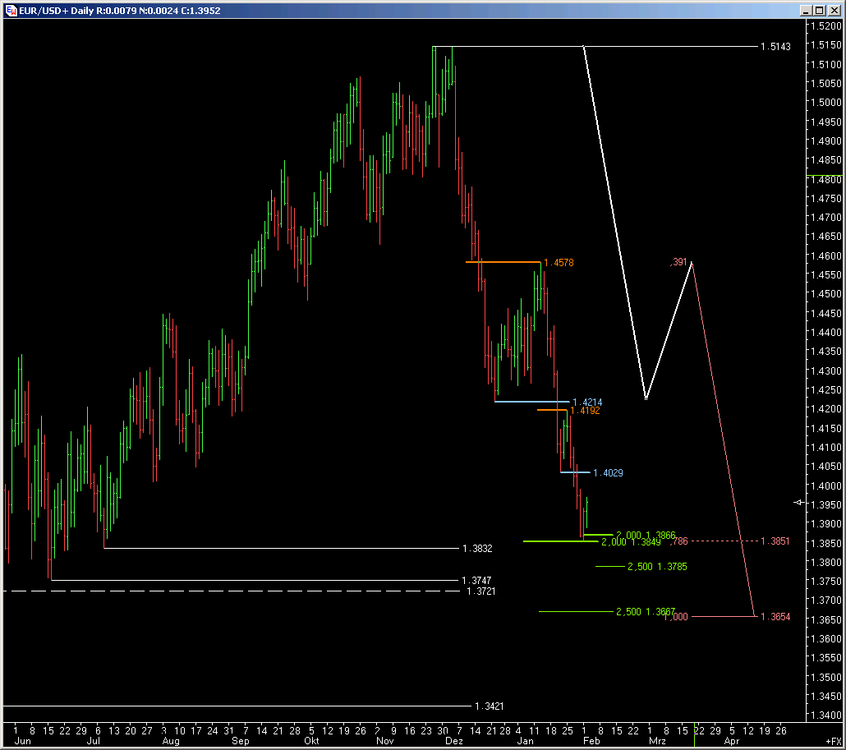The width and height of the screenshot is (846, 750).
Task: Click the 1,000 projection ratio label
Action: 676,617
